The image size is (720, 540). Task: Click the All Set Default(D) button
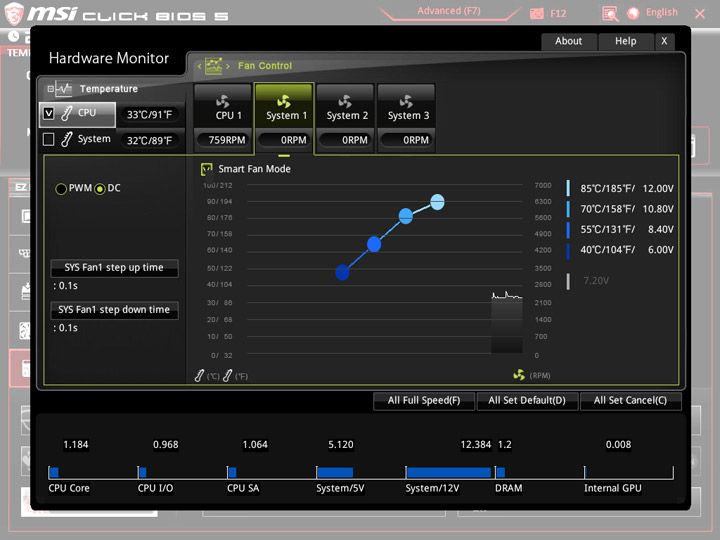click(527, 401)
